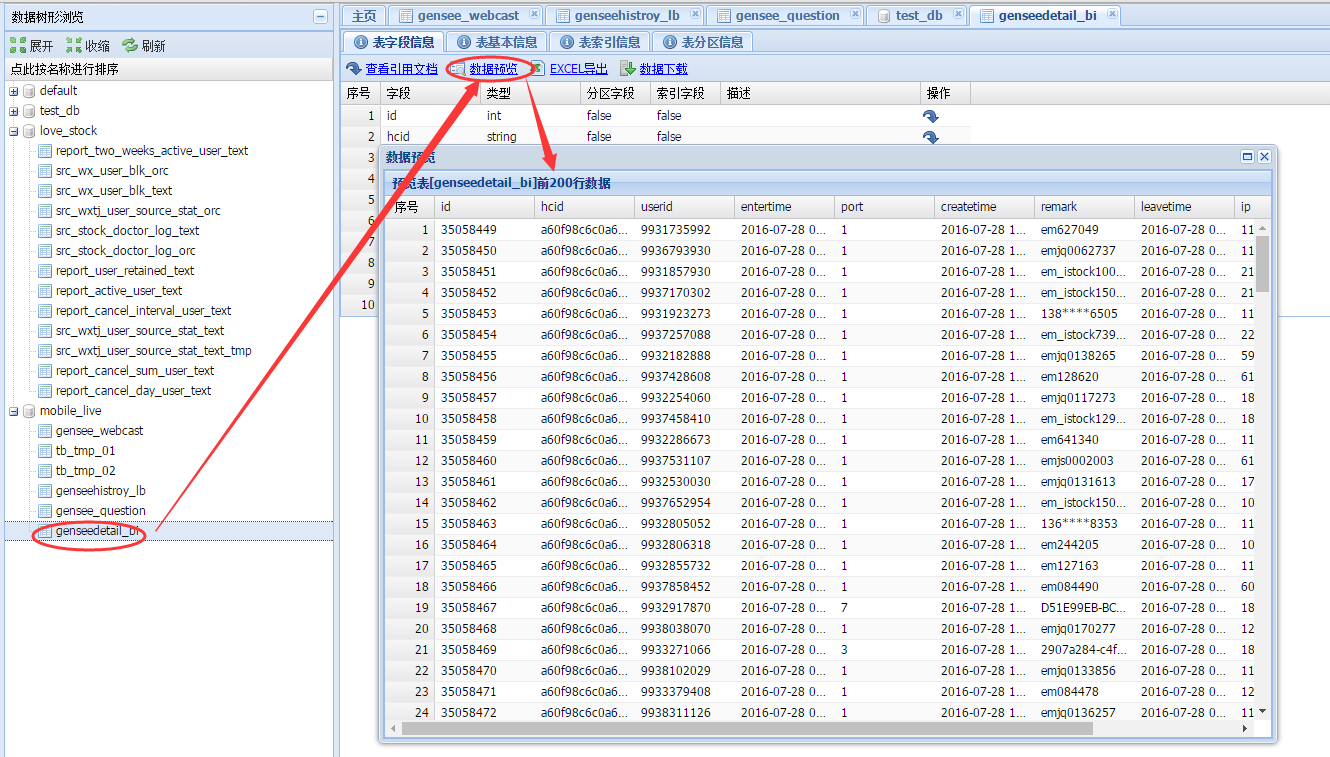
Task: Select report_cancel_sum_user_text in the tree
Action: tap(135, 371)
